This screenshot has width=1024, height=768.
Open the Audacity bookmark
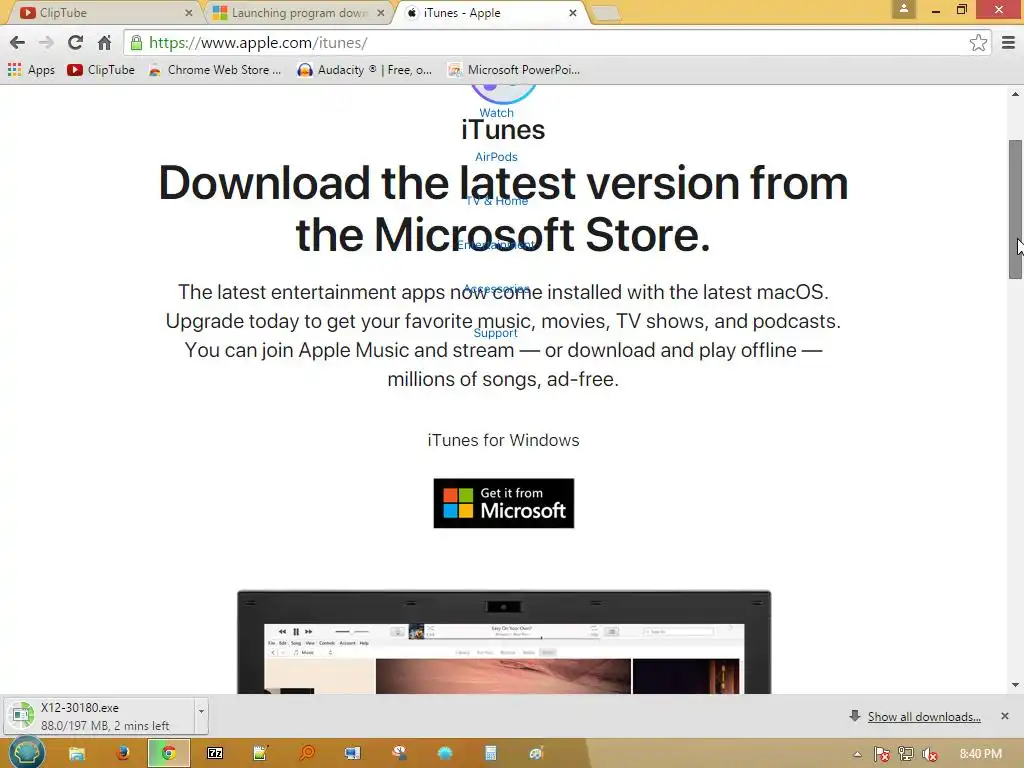(364, 70)
